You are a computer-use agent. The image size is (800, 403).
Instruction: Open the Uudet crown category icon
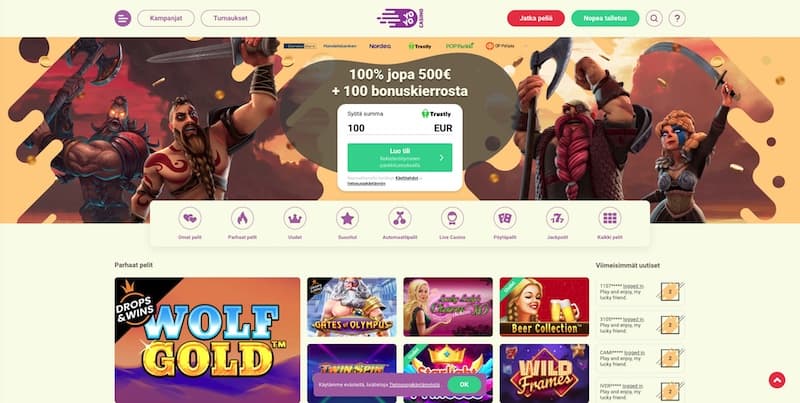[295, 218]
